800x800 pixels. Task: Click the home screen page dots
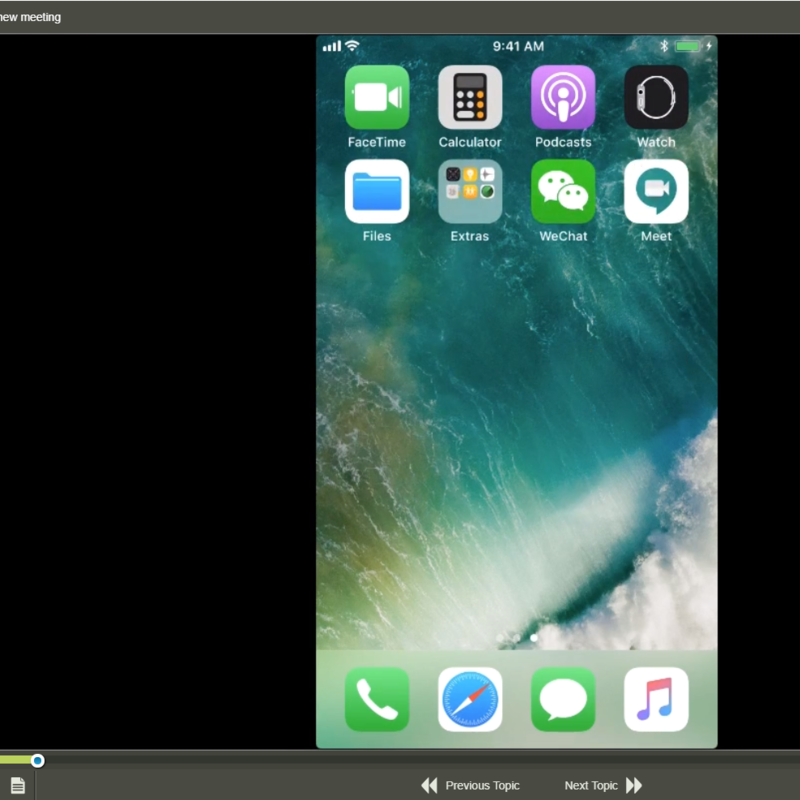point(516,638)
